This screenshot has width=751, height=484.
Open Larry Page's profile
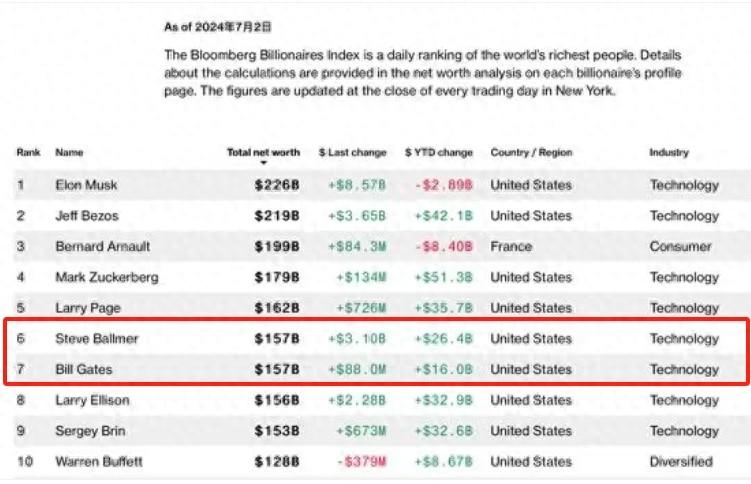[x=88, y=308]
